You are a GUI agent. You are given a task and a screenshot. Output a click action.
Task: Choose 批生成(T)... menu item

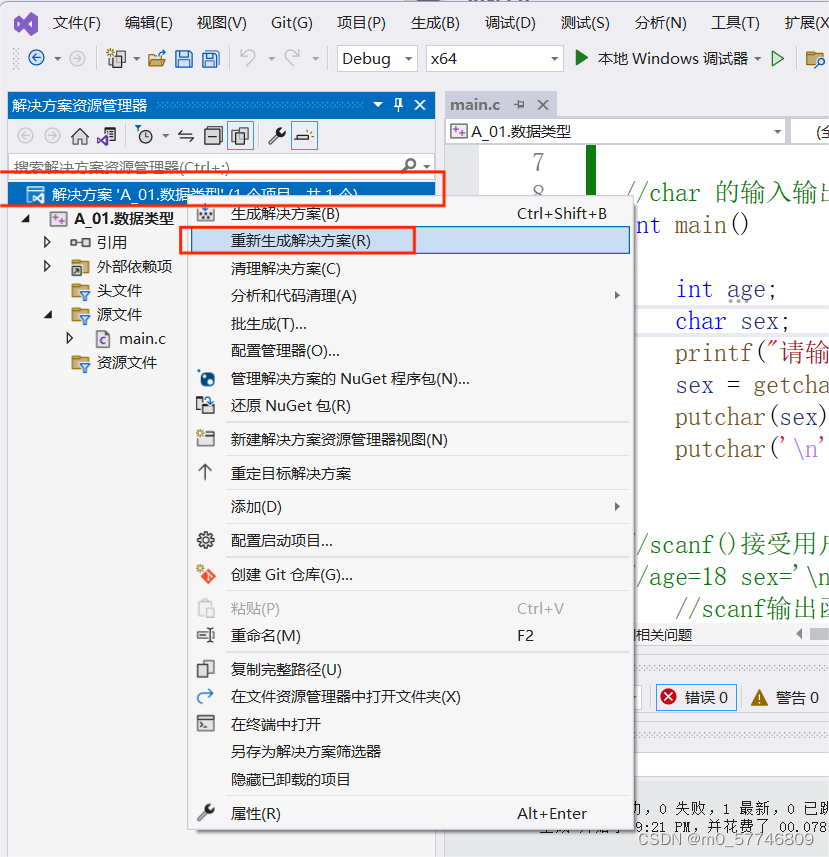point(410,324)
